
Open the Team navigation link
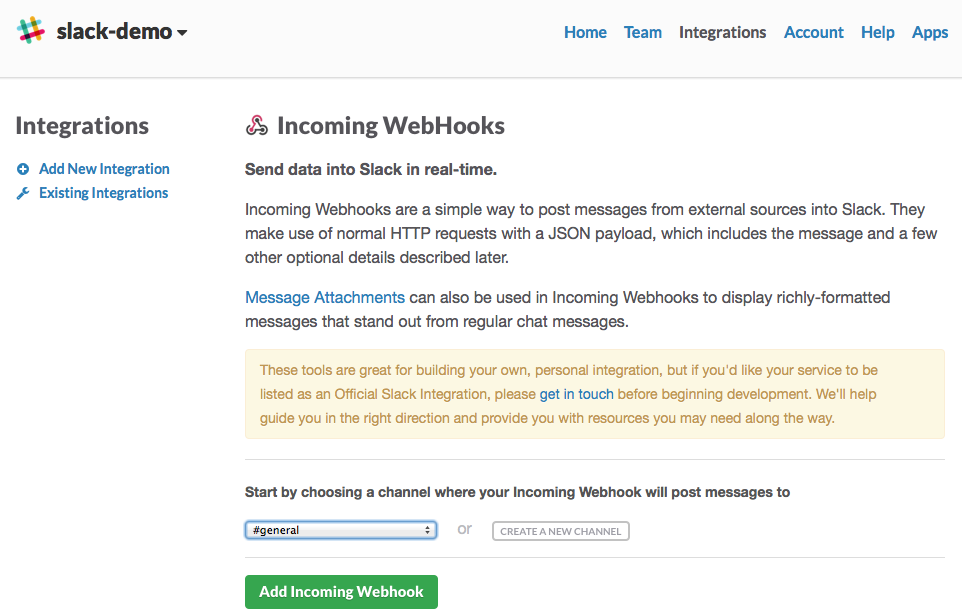coord(642,32)
